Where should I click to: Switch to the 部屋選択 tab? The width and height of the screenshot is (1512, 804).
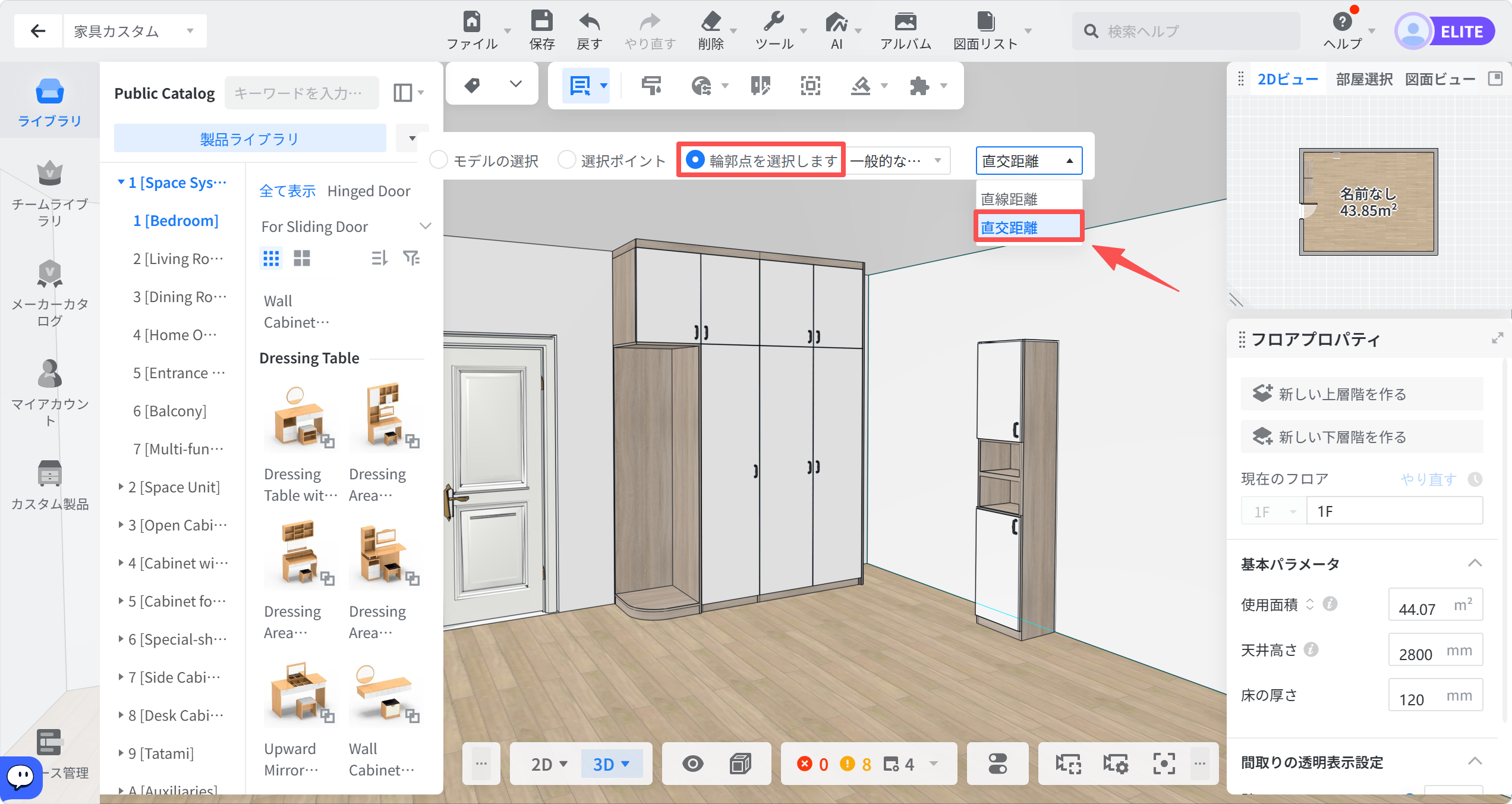(1364, 79)
